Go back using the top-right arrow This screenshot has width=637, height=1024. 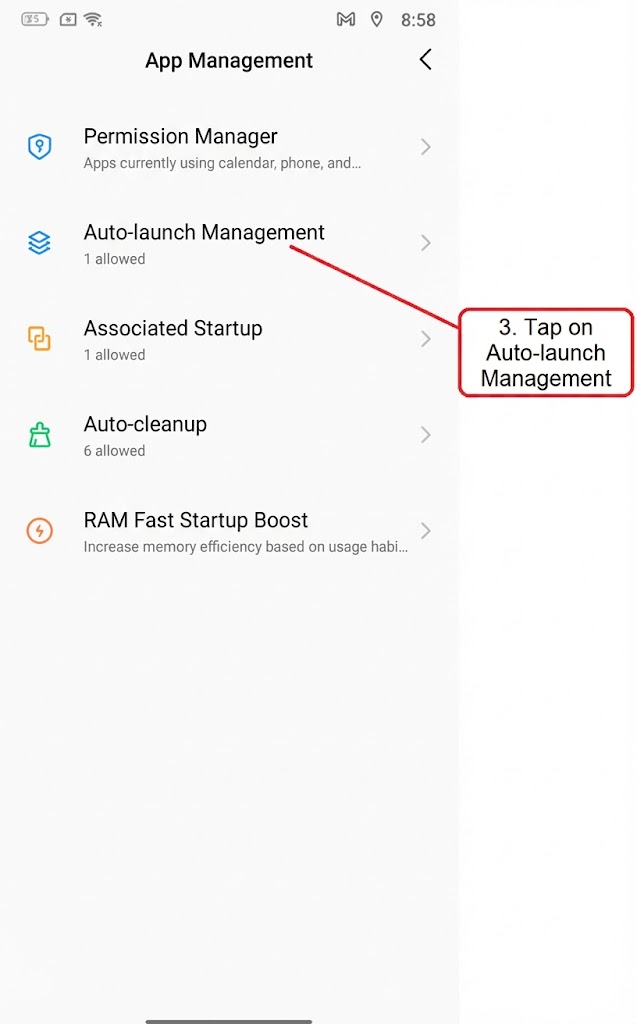[425, 60]
